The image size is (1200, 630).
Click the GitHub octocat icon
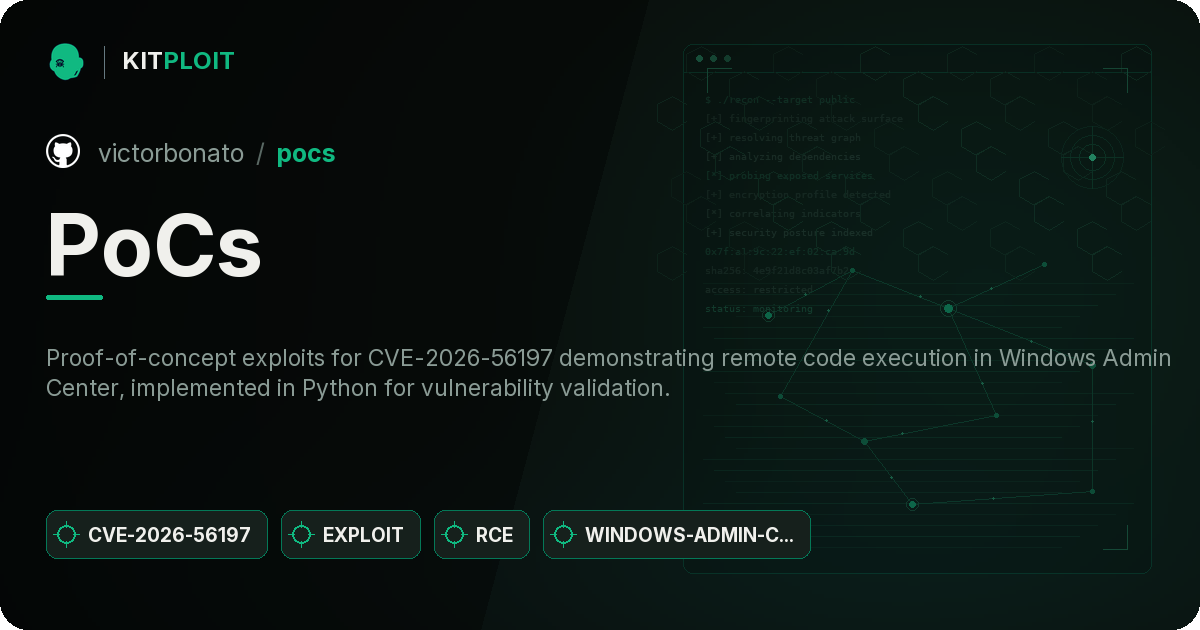tap(63, 152)
